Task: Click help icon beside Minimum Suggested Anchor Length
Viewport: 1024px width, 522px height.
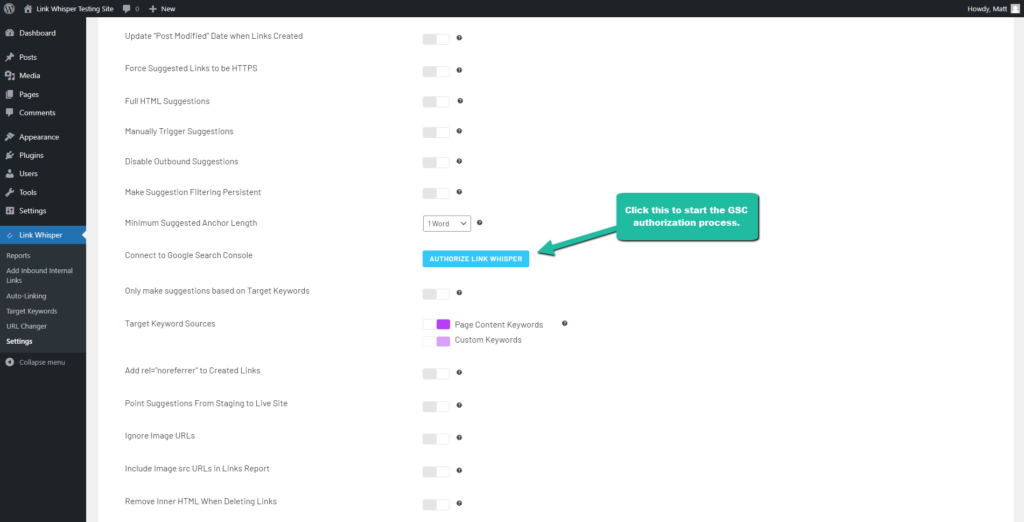Action: click(479, 223)
